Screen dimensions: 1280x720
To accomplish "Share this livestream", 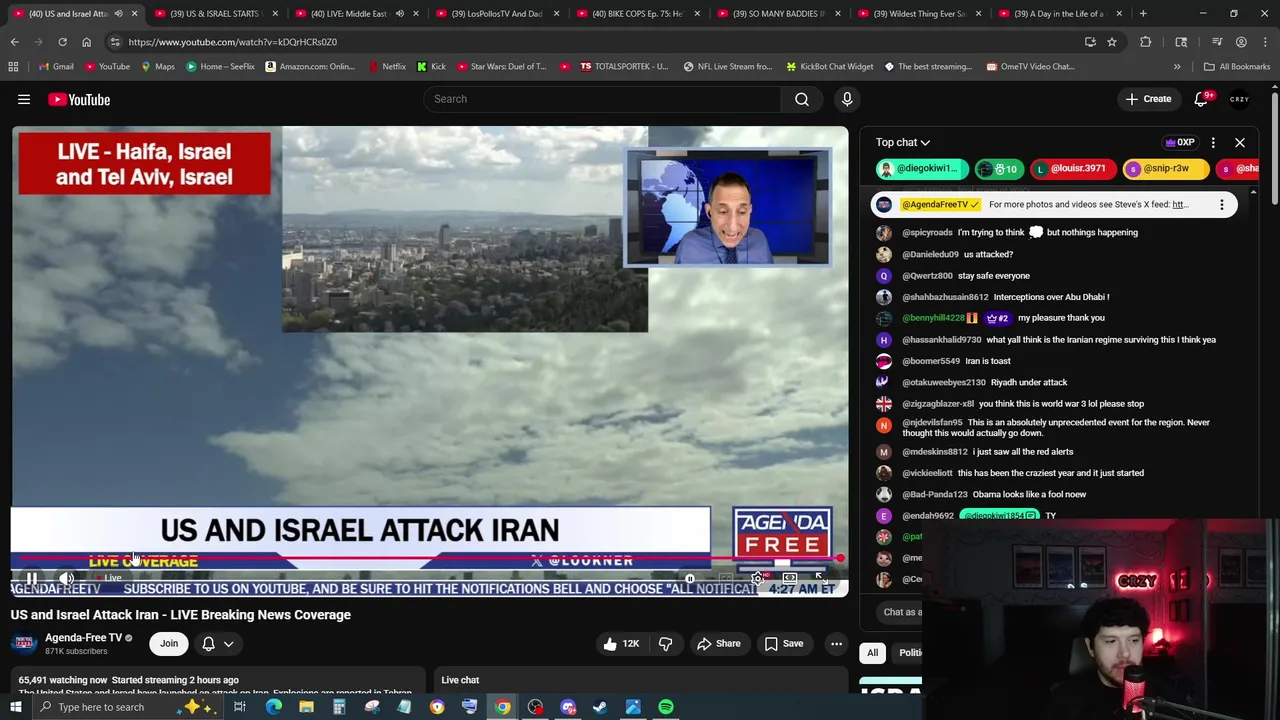I will click(718, 644).
